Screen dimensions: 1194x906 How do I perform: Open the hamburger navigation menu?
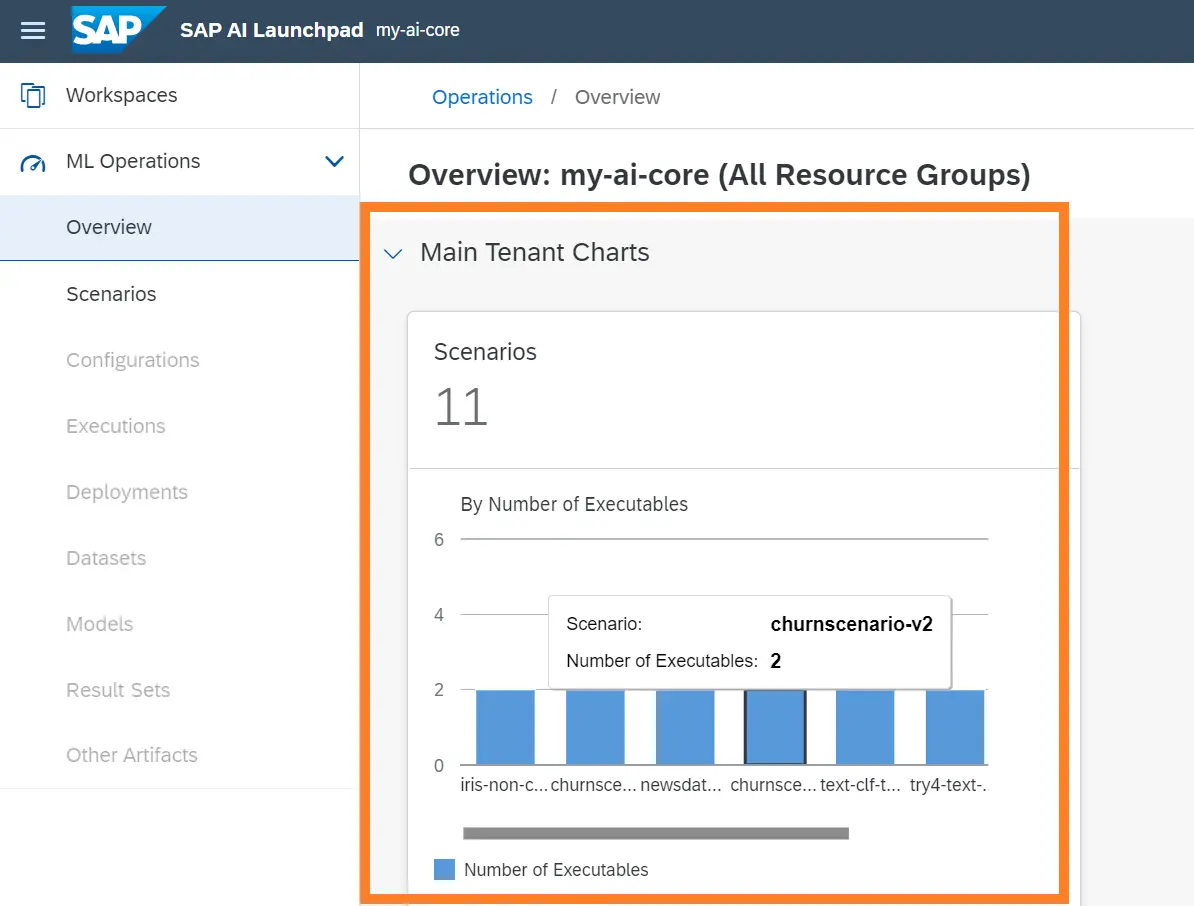(x=33, y=30)
